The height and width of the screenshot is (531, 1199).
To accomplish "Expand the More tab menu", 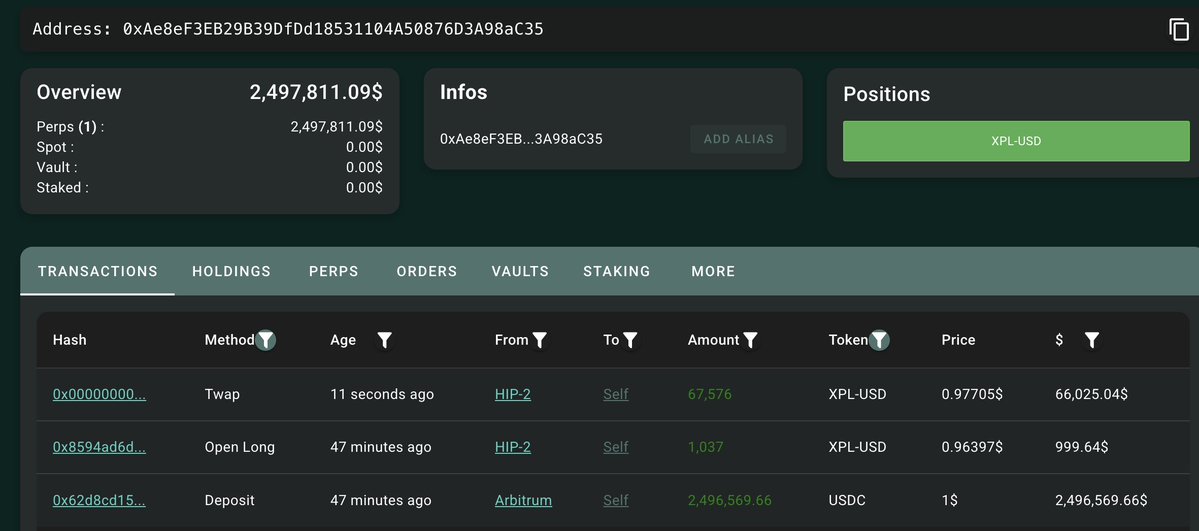I will 713,271.
